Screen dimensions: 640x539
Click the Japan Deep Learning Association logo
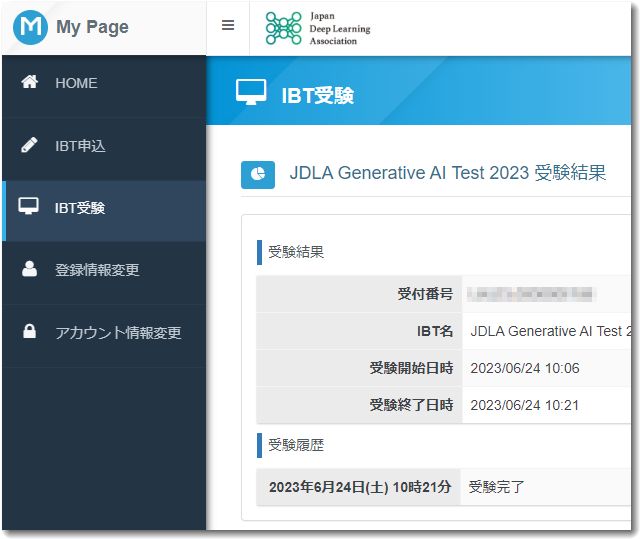click(x=318, y=28)
